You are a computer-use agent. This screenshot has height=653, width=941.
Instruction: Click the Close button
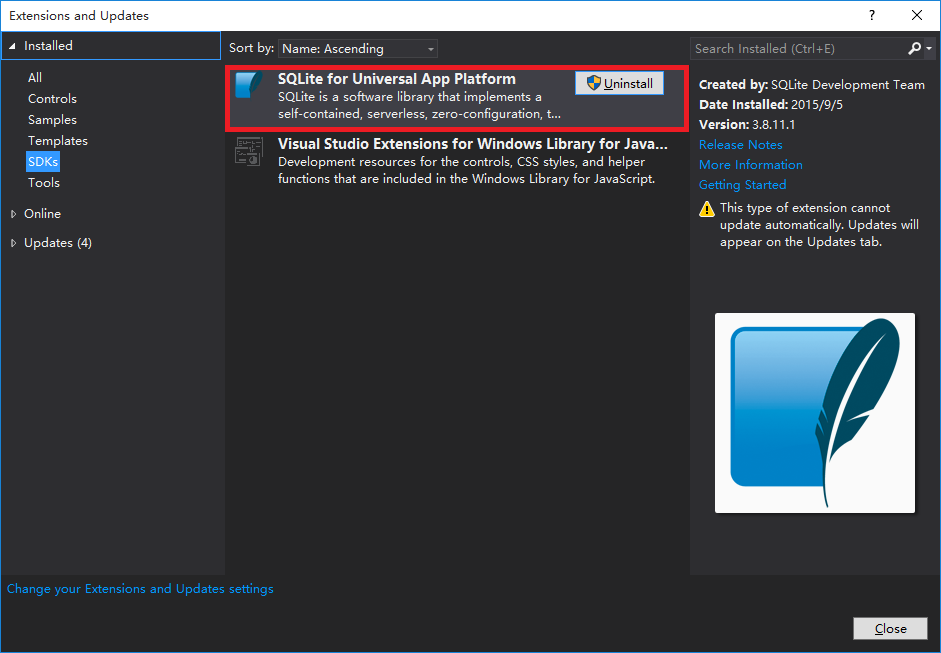890,628
